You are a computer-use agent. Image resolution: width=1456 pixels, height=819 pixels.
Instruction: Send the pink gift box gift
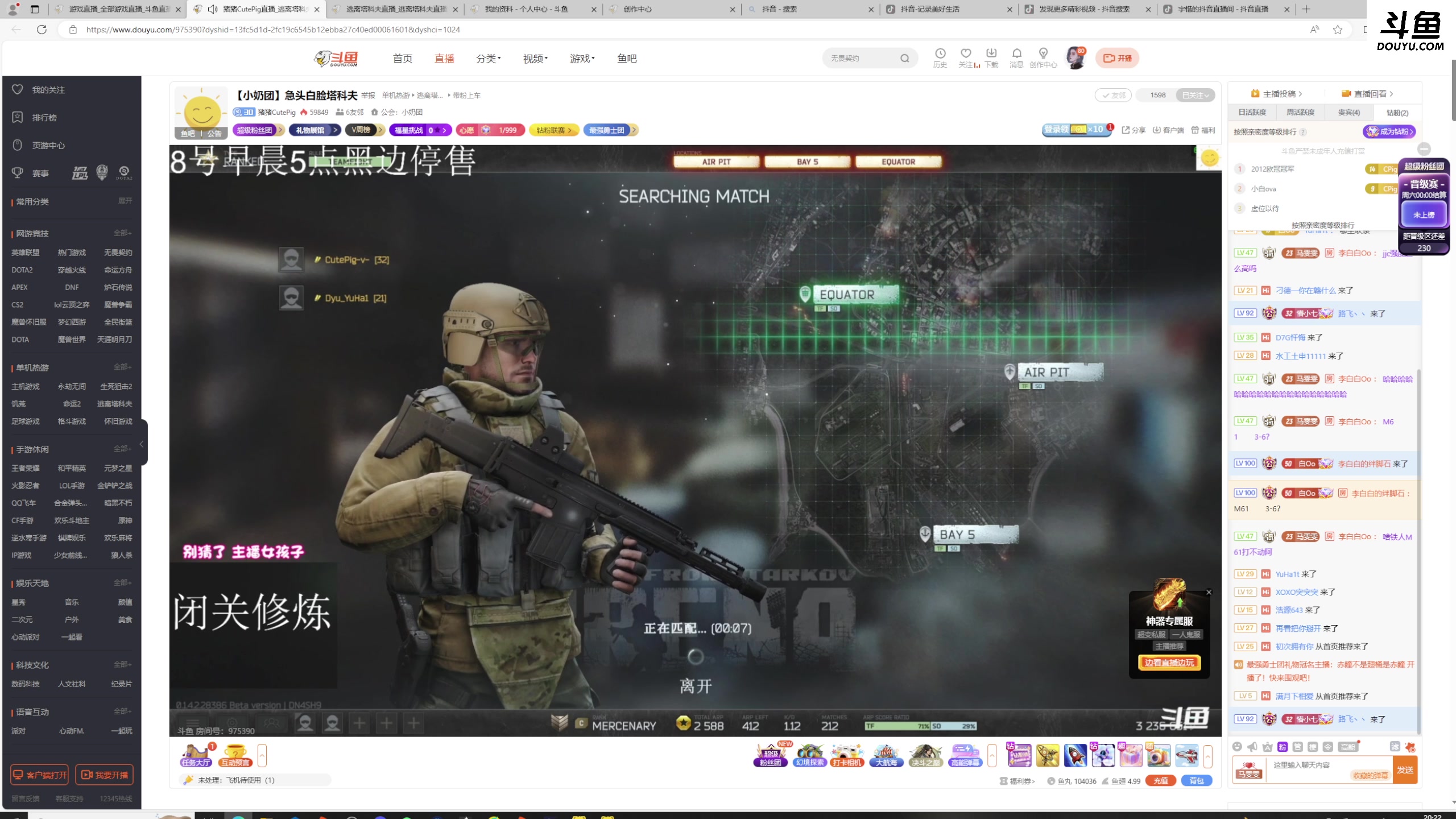click(x=1131, y=755)
